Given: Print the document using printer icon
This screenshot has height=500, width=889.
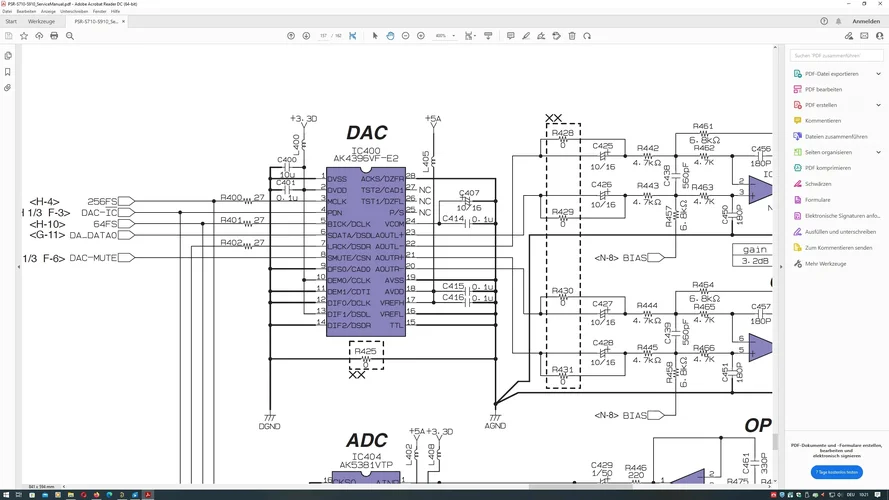Looking at the screenshot, I should point(54,36).
